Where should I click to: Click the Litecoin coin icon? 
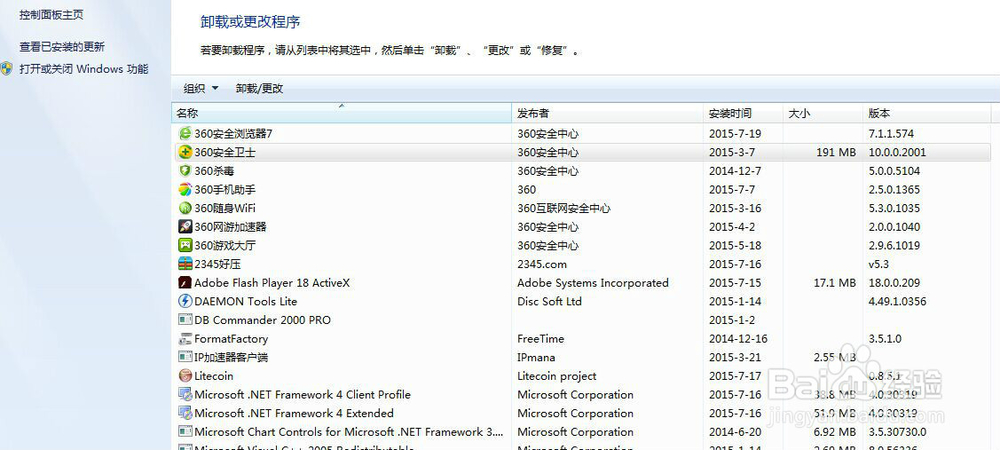(x=185, y=376)
